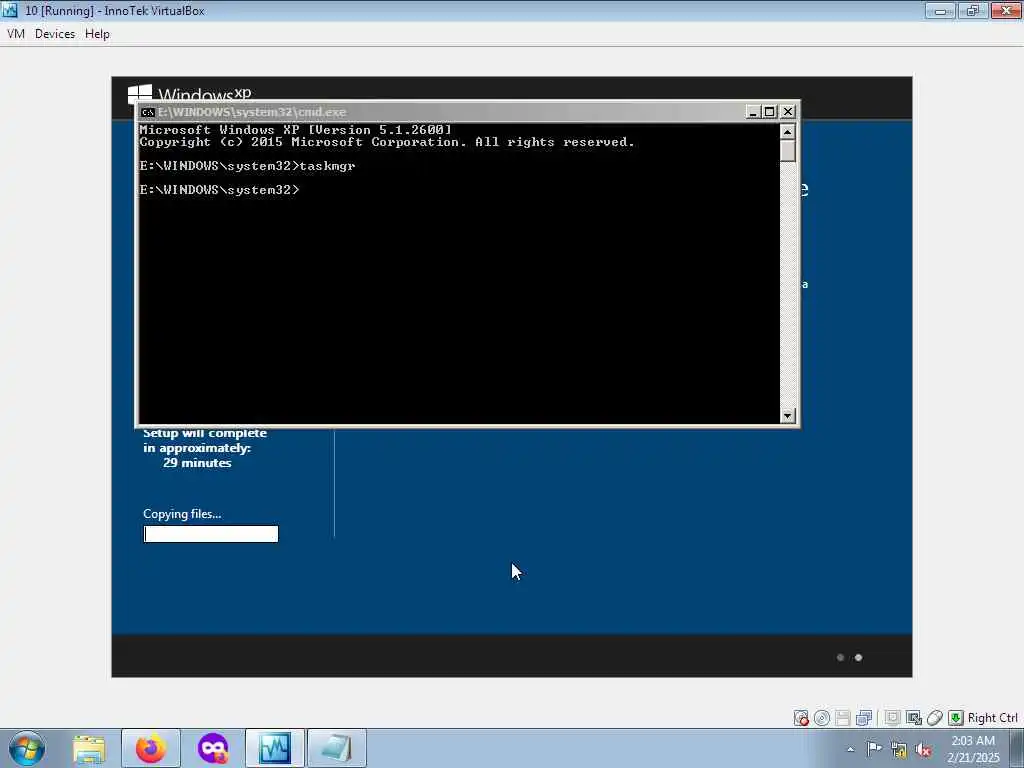Close the cmd.exe window
Image resolution: width=1024 pixels, height=768 pixels.
788,112
